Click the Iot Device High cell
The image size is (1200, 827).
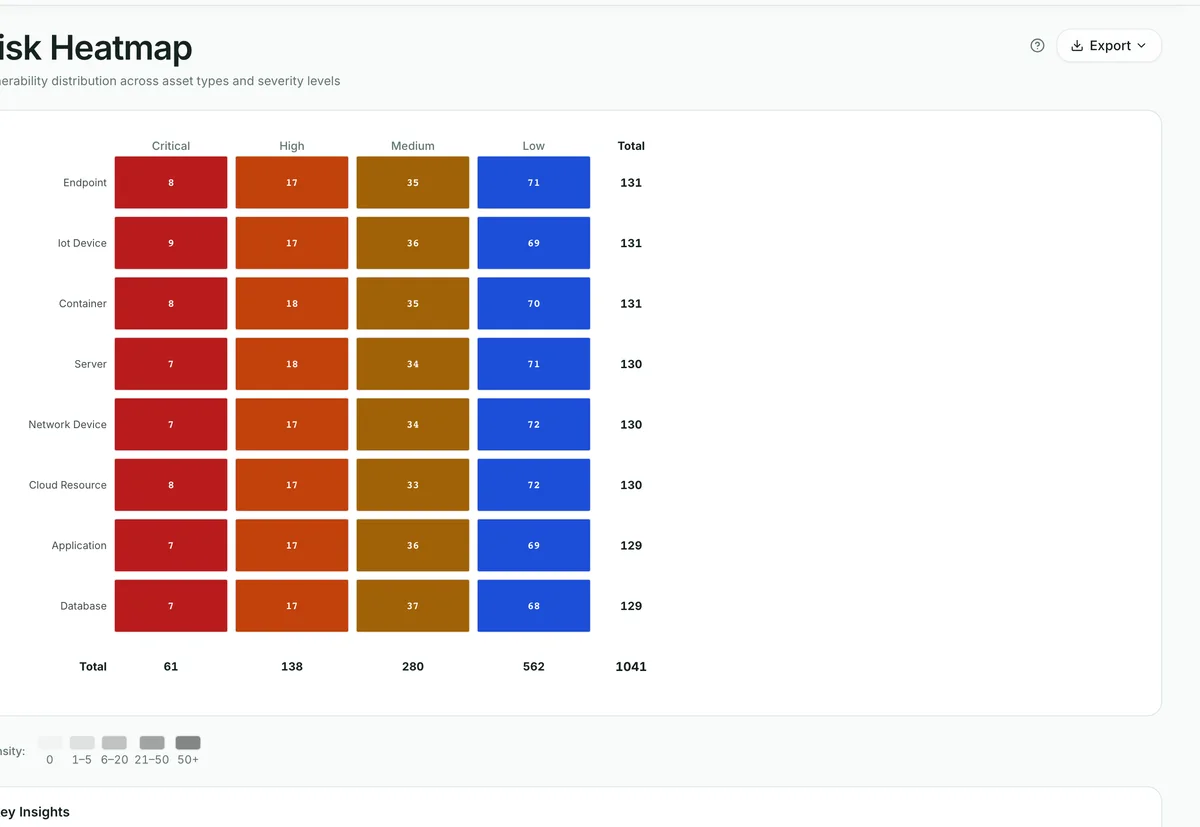[x=292, y=243]
